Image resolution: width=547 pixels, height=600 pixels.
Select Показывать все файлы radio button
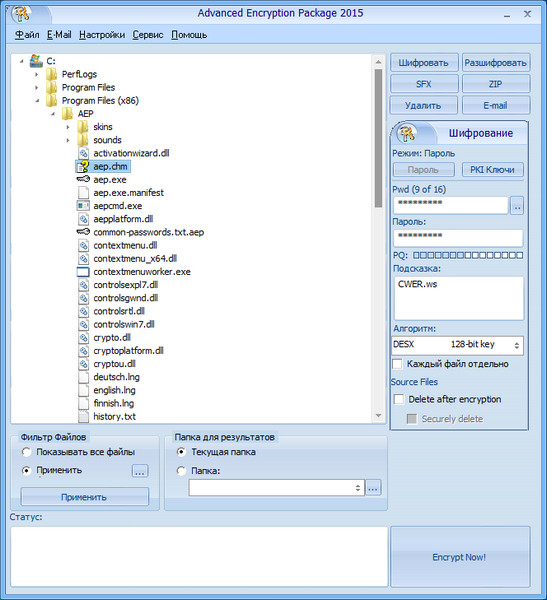pyautogui.click(x=26, y=452)
